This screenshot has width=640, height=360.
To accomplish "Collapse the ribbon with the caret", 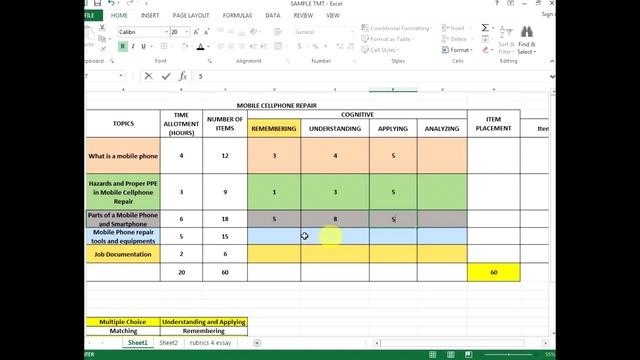I will click(x=552, y=61).
